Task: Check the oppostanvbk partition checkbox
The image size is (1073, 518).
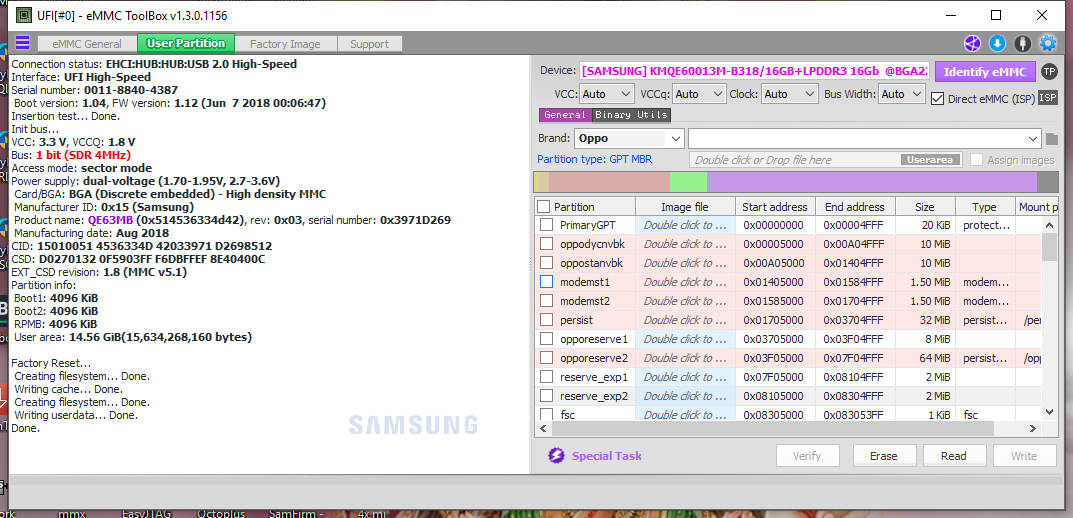Action: pyautogui.click(x=546, y=263)
